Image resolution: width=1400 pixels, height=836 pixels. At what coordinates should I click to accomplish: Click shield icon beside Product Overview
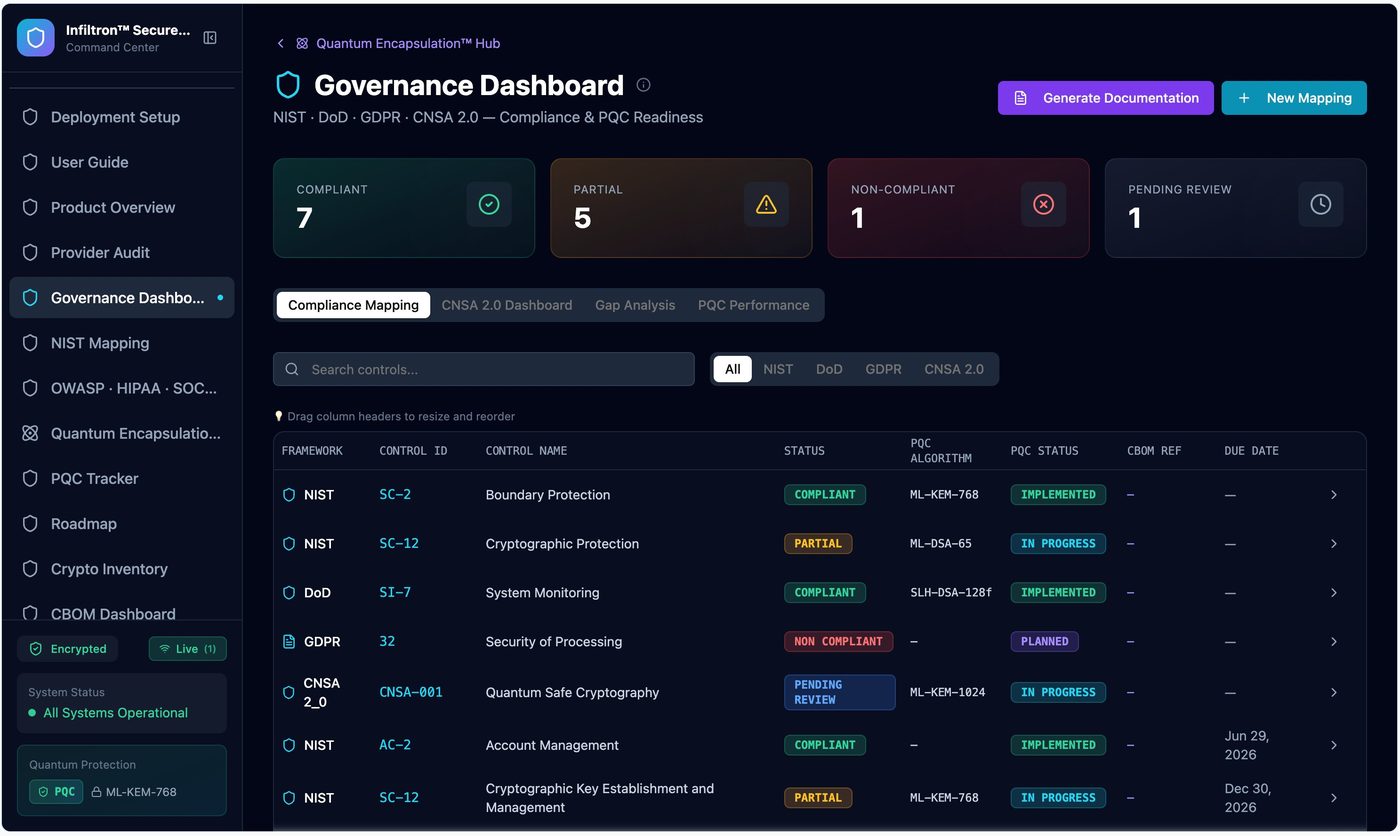pos(30,207)
